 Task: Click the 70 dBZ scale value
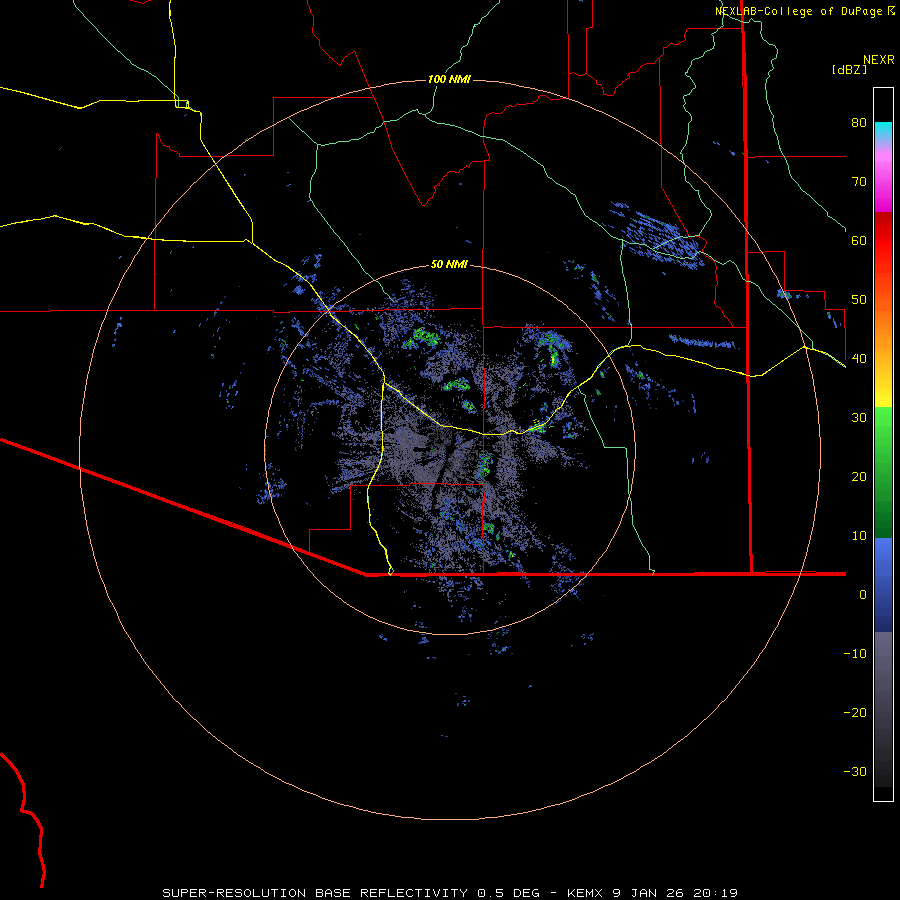(x=859, y=182)
